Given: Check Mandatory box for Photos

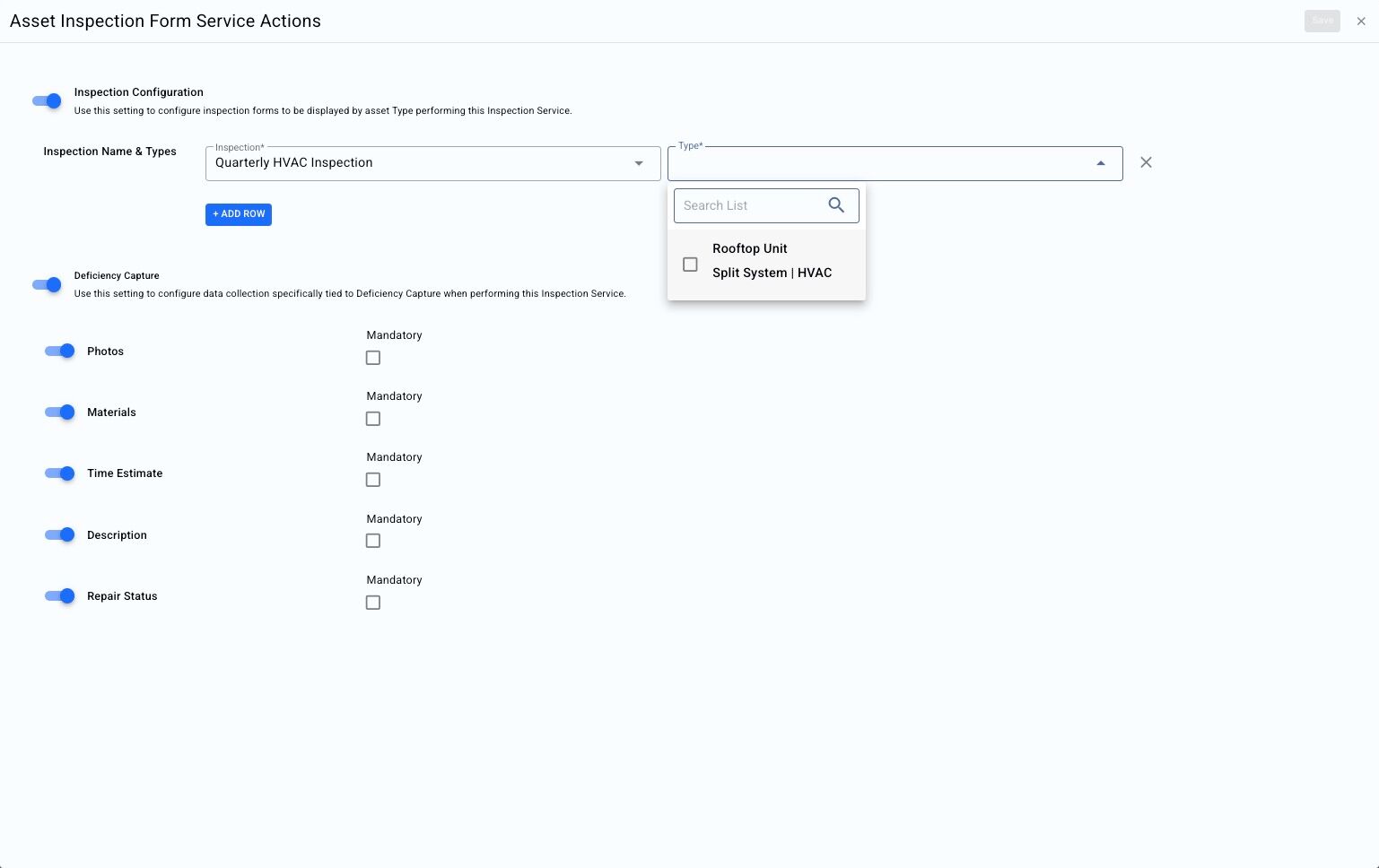Looking at the screenshot, I should [373, 358].
